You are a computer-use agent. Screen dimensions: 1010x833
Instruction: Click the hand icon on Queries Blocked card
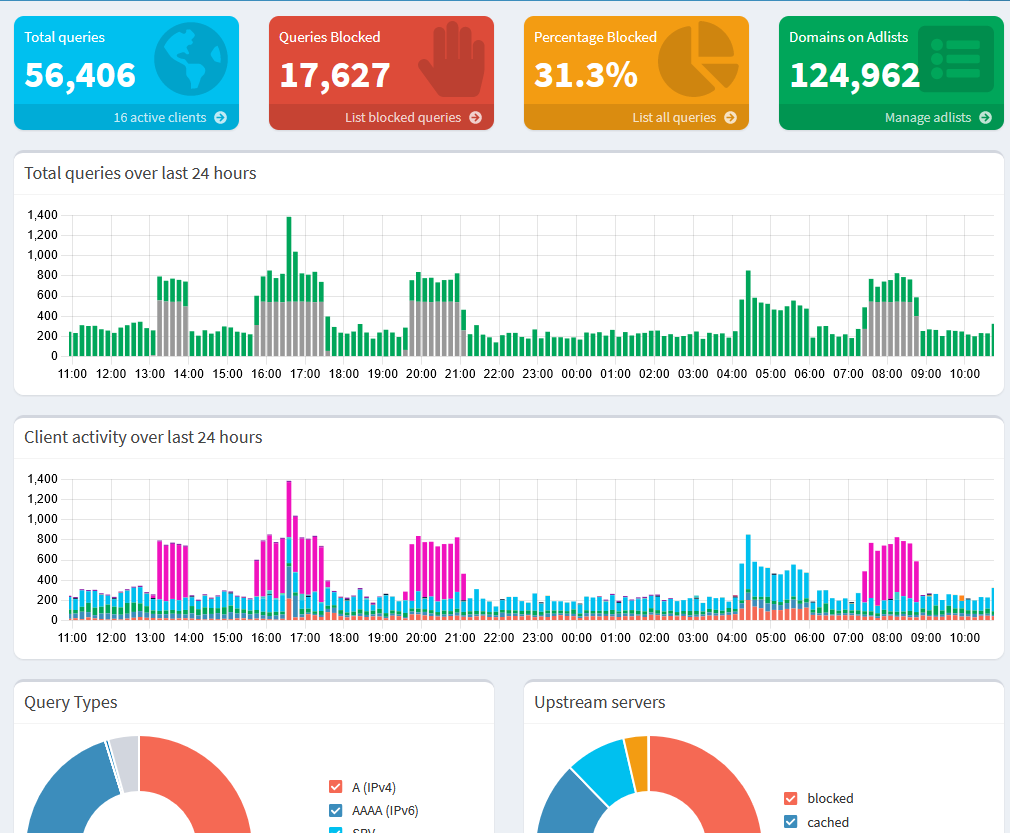click(x=449, y=60)
